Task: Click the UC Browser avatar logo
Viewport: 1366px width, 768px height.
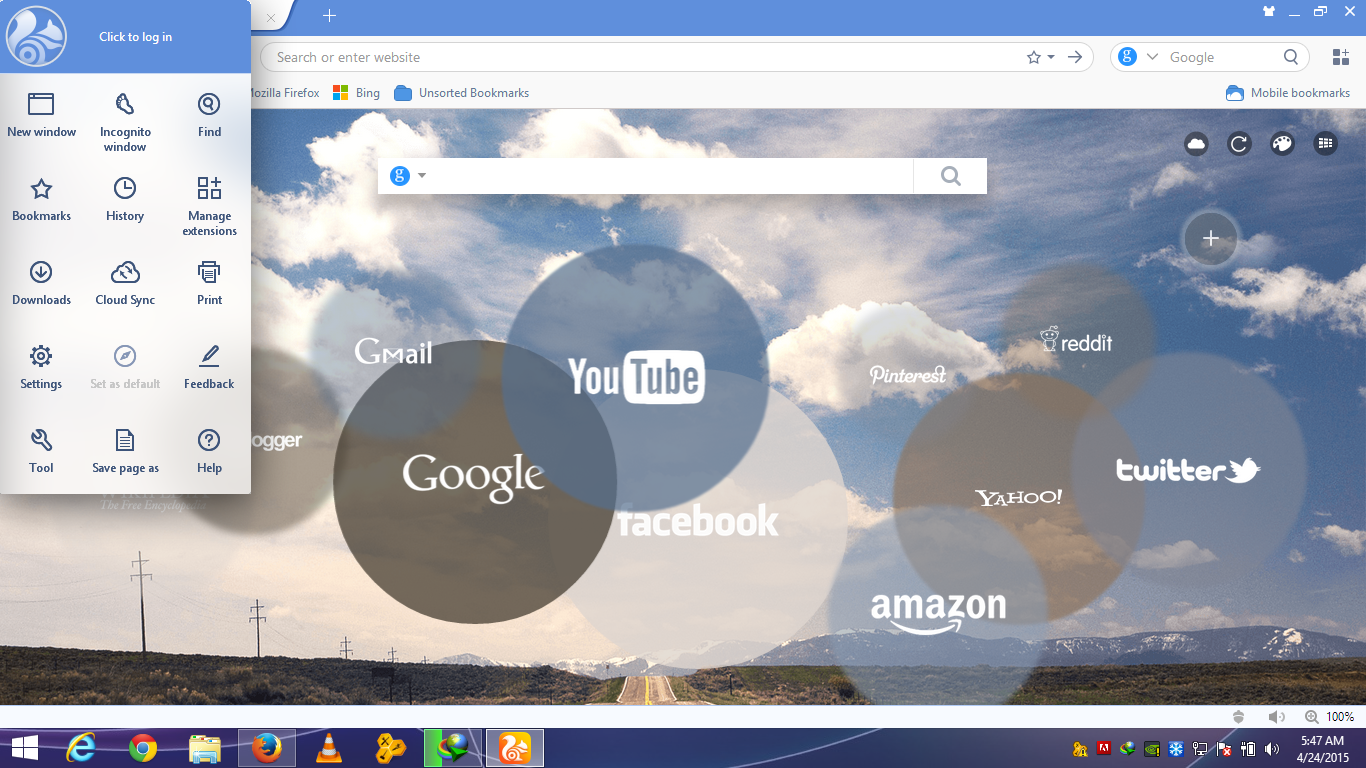Action: pyautogui.click(x=36, y=36)
